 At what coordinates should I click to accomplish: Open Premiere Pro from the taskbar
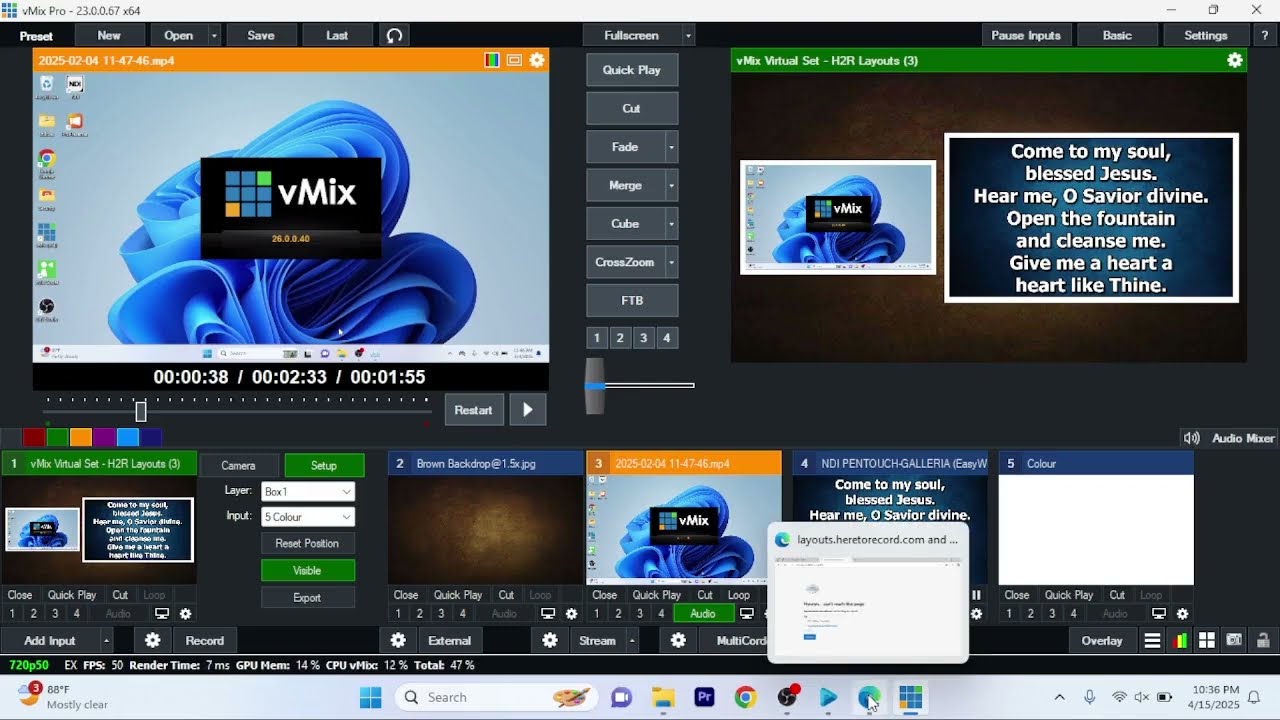(704, 697)
